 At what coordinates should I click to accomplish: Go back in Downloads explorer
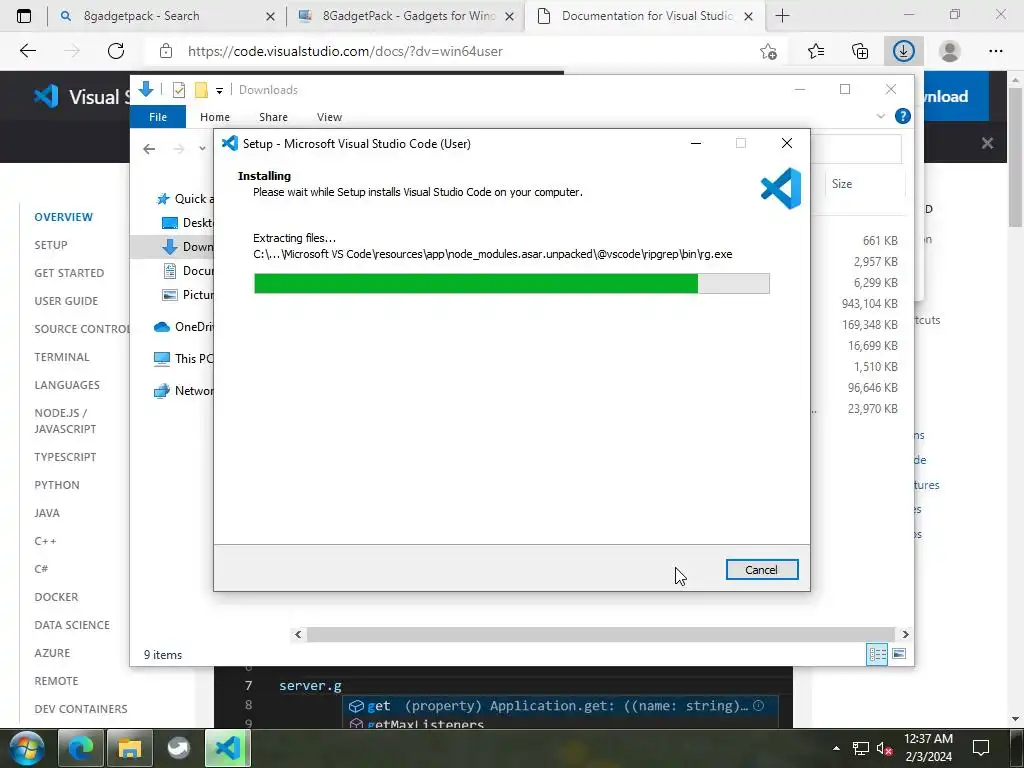pyautogui.click(x=149, y=149)
